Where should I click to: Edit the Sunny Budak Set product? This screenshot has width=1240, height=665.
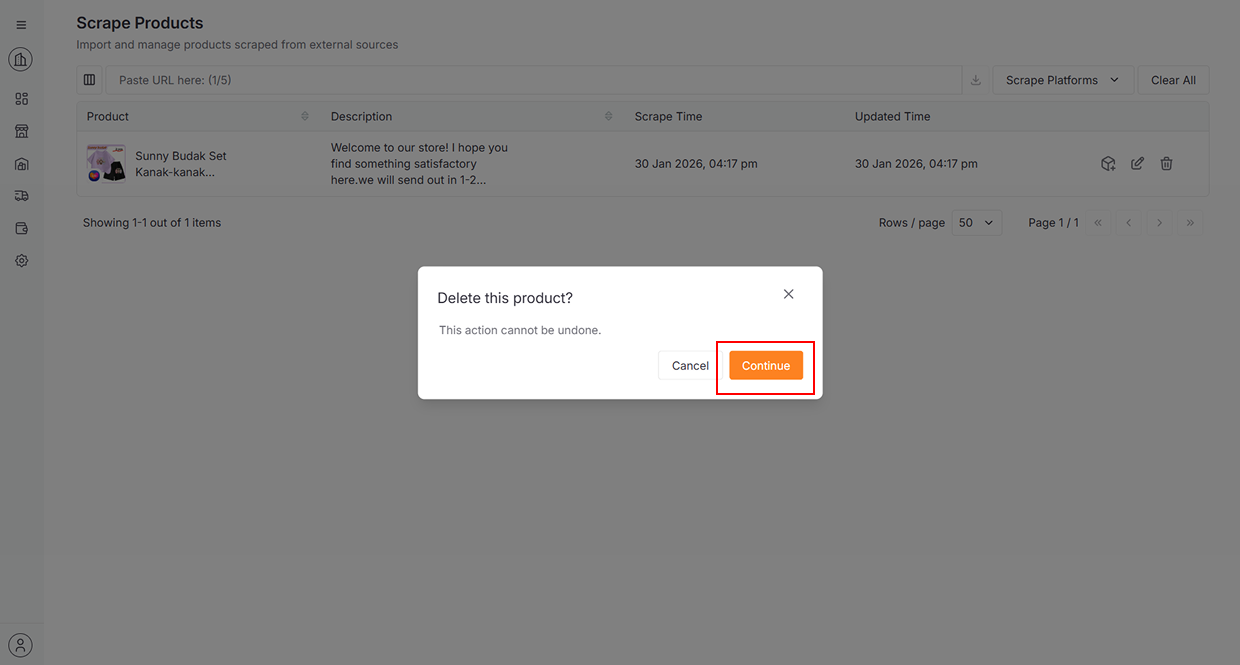pyautogui.click(x=1137, y=163)
